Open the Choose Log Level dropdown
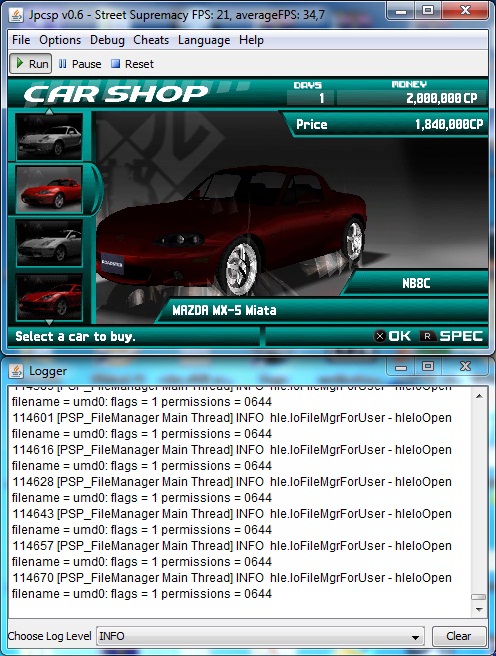 (260, 636)
